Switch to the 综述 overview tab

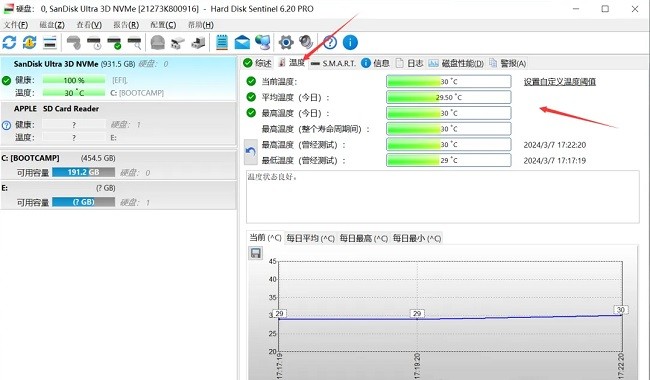pos(257,63)
